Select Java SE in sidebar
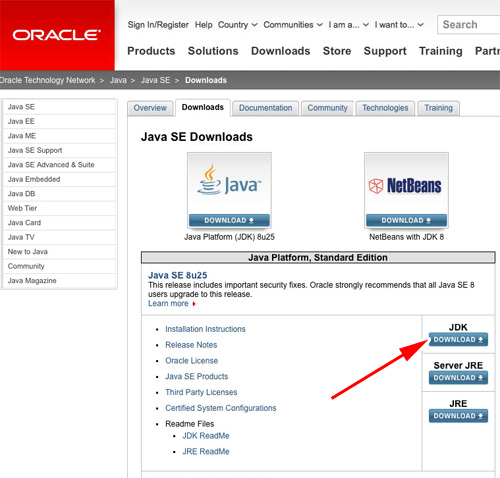This screenshot has width=500, height=478. pyautogui.click(x=59, y=107)
